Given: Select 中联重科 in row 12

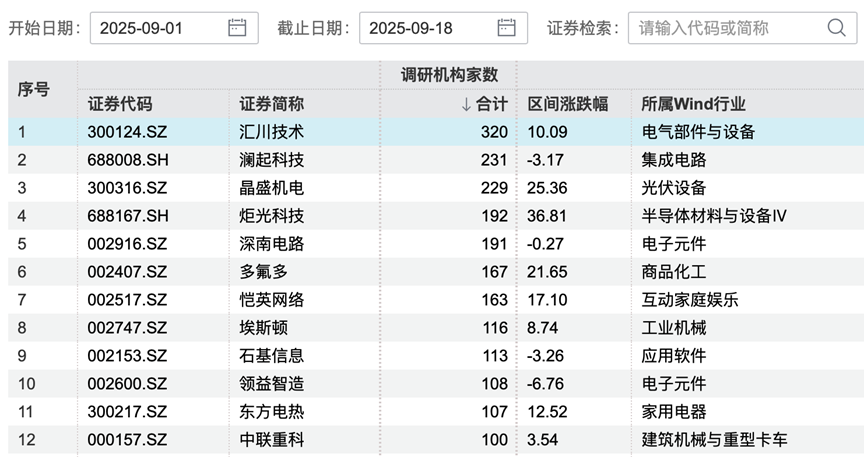Looking at the screenshot, I should tap(272, 438).
